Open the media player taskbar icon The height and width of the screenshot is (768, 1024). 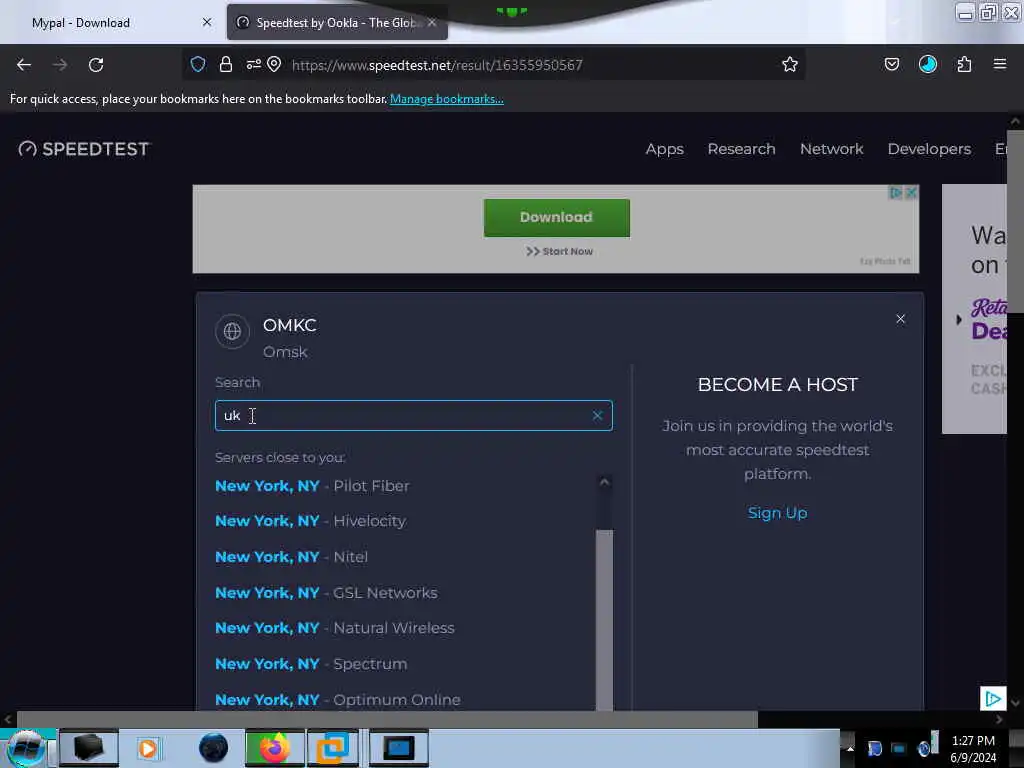[x=148, y=748]
